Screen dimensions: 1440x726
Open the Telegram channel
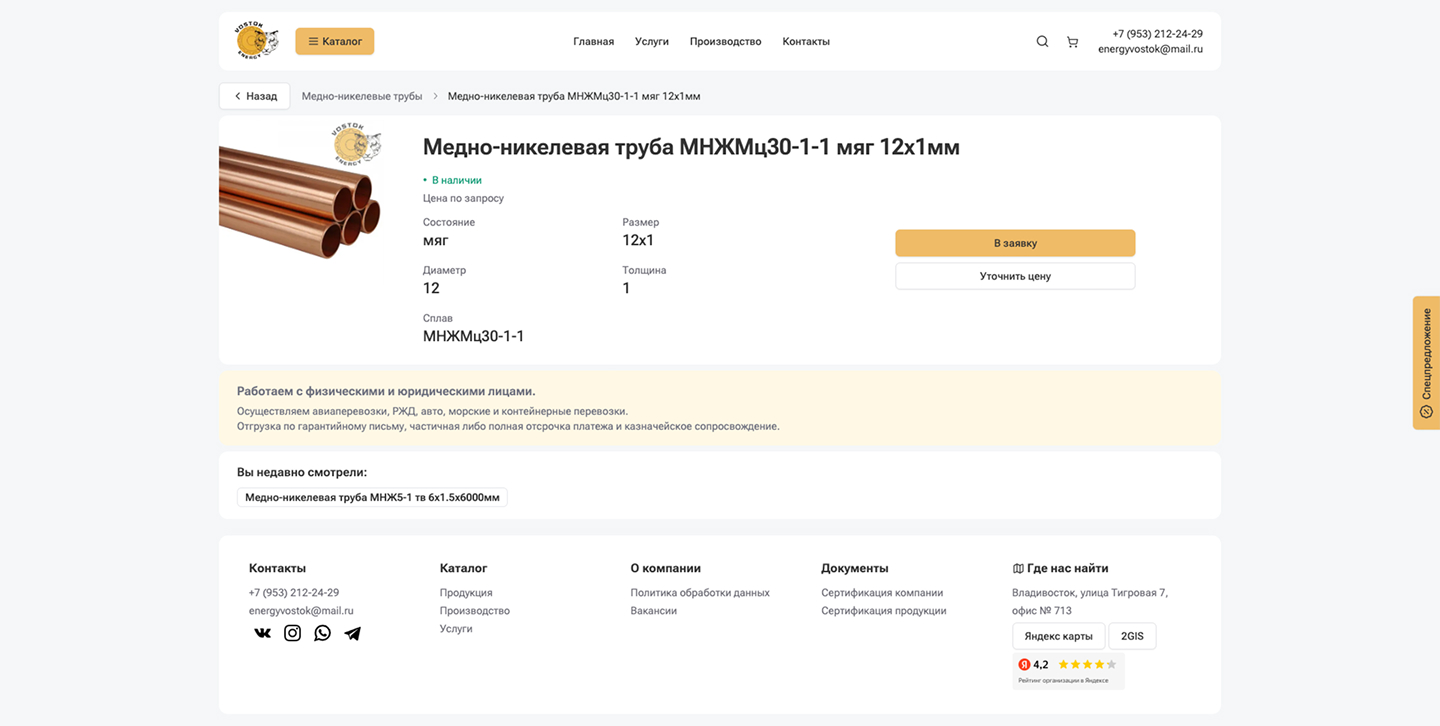click(352, 632)
